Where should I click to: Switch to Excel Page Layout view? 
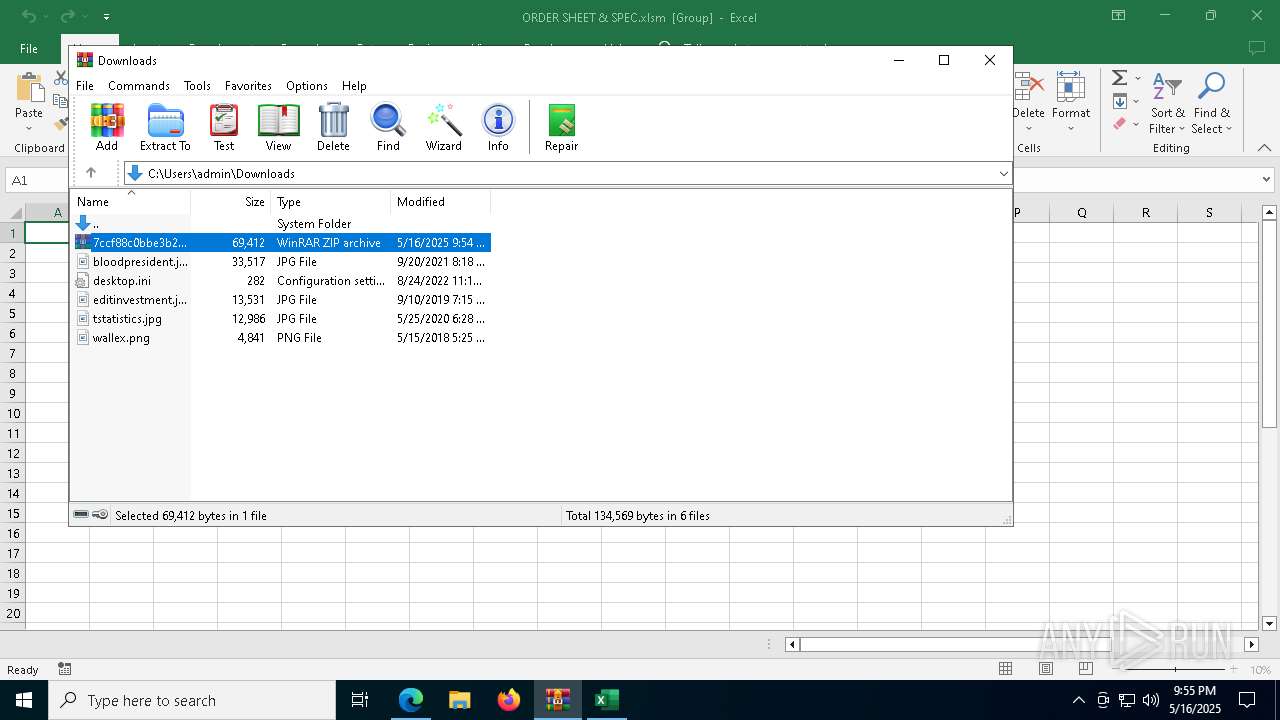[1046, 669]
